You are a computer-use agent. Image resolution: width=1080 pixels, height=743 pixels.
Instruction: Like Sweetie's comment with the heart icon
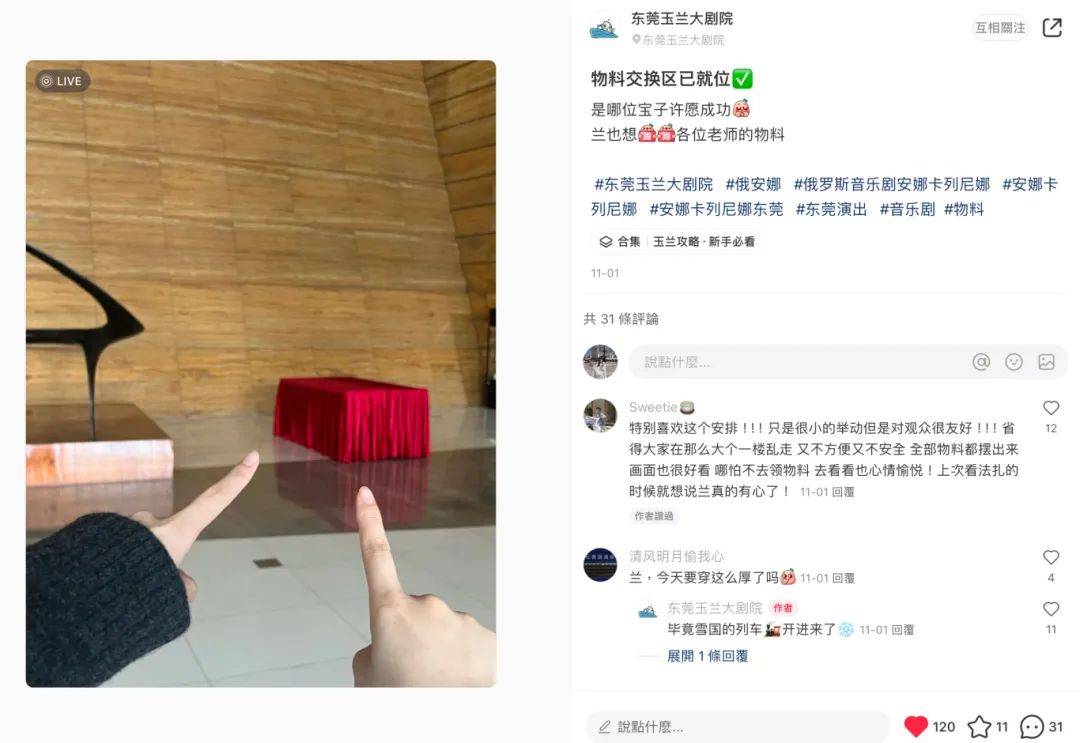click(1051, 408)
